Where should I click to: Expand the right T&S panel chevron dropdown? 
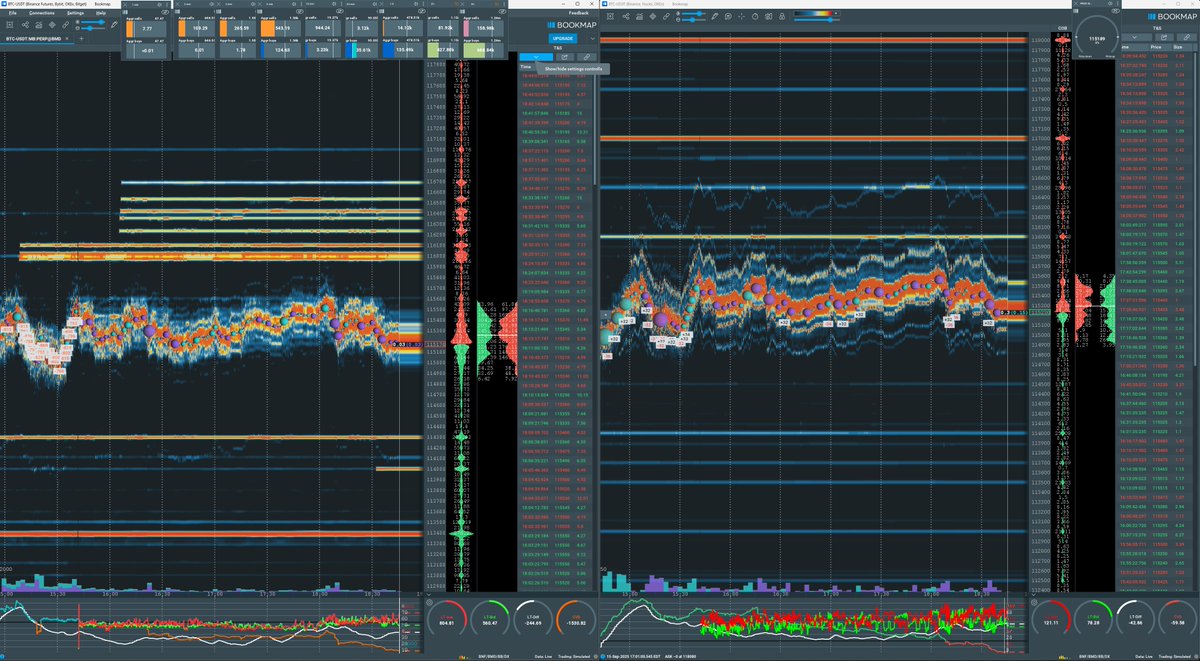[1134, 38]
